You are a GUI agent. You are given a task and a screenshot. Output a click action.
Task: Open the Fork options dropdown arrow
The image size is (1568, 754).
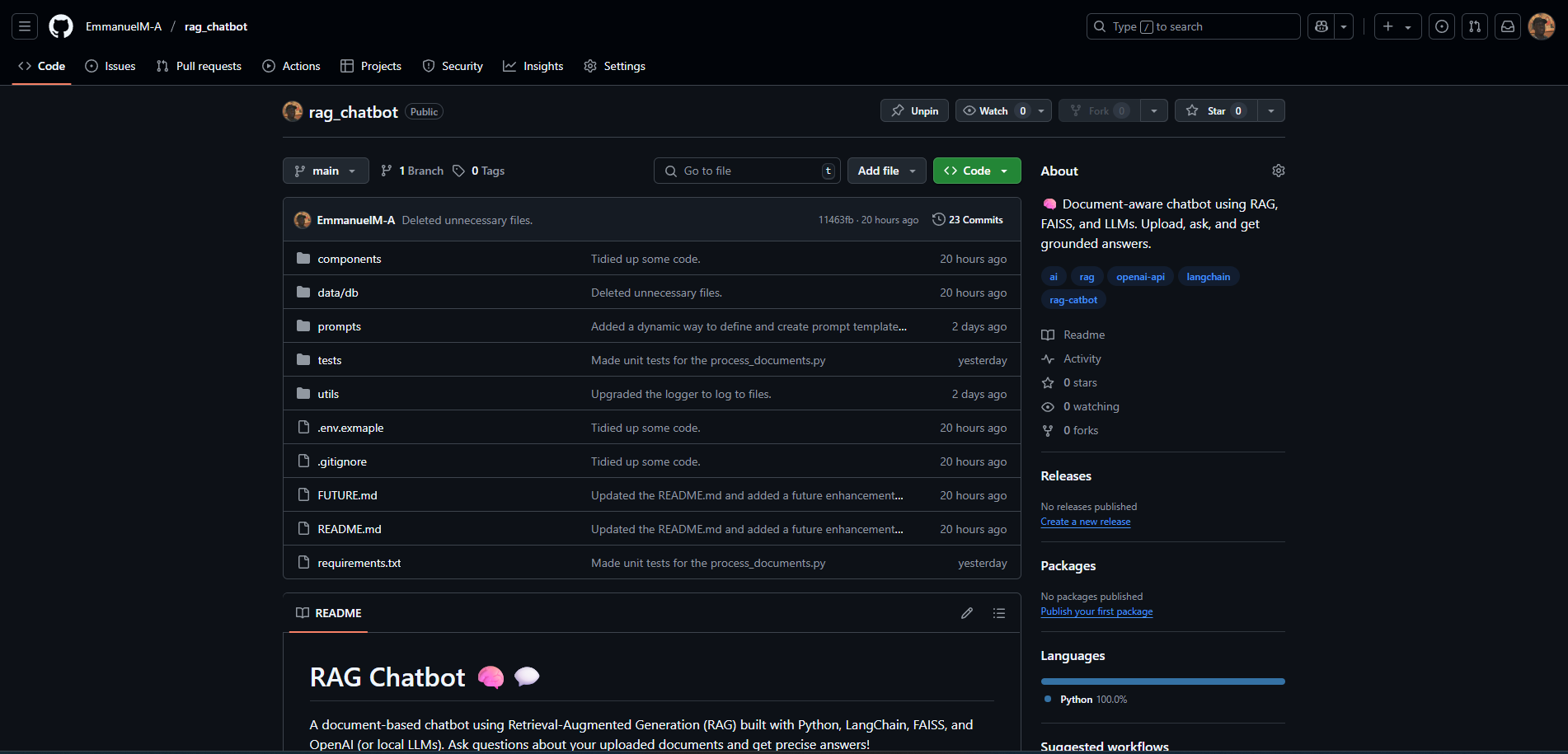(1154, 110)
